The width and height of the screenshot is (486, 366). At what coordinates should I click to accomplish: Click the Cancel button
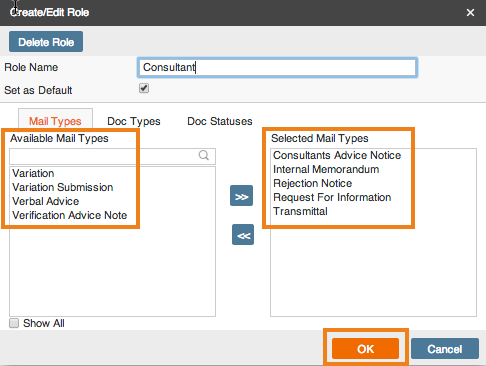tap(445, 349)
